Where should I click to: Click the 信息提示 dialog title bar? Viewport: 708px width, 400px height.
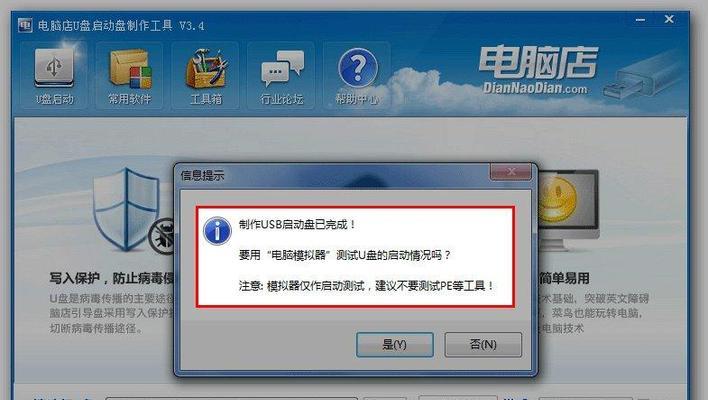(334, 175)
